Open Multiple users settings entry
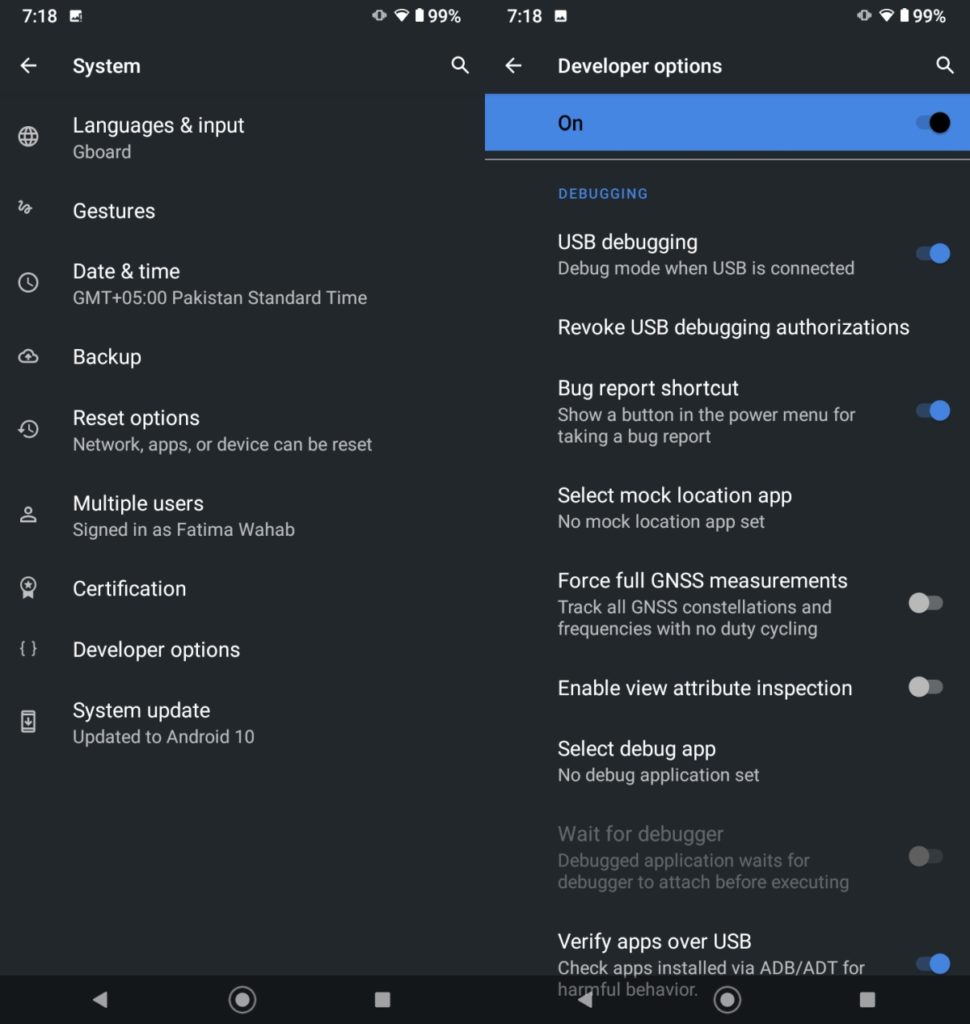970x1024 pixels. tap(183, 516)
